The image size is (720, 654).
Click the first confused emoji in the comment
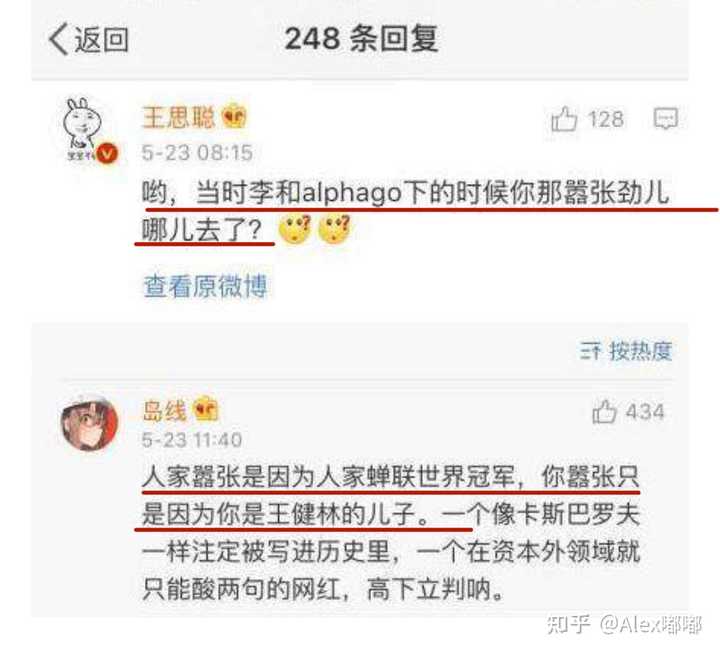point(295,229)
